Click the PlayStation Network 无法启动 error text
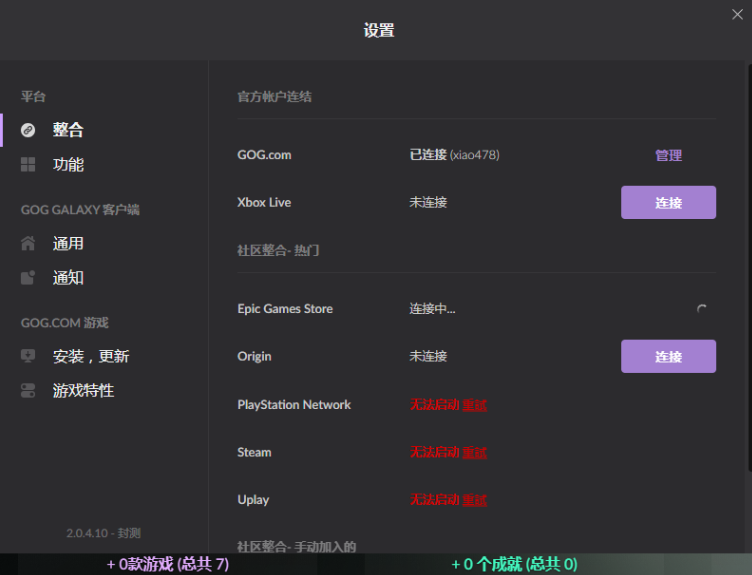The image size is (752, 575). point(435,405)
